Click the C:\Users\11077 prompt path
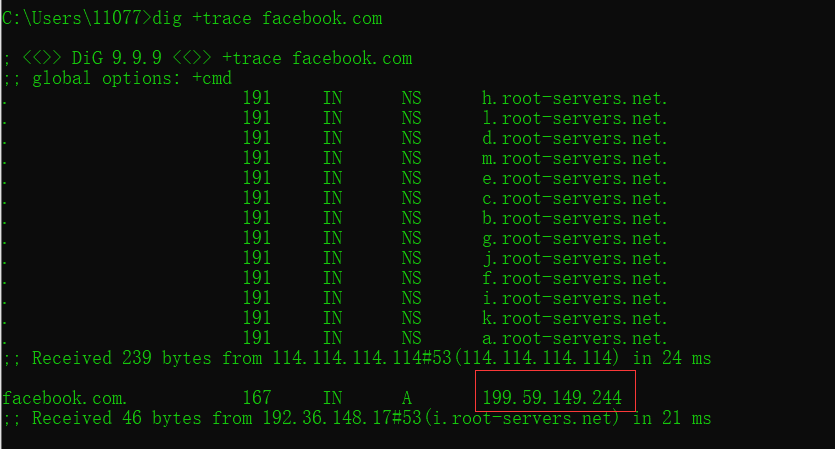 click(x=75, y=18)
